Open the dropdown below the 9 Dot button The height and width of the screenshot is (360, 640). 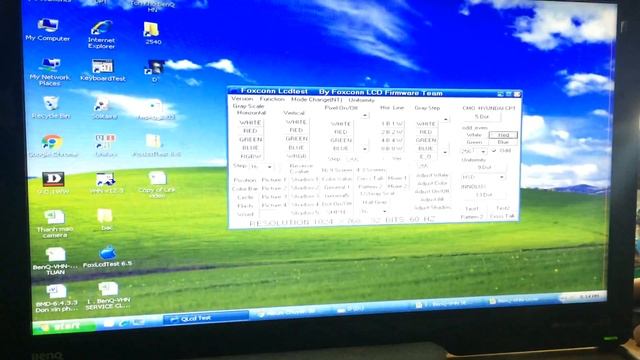501,177
